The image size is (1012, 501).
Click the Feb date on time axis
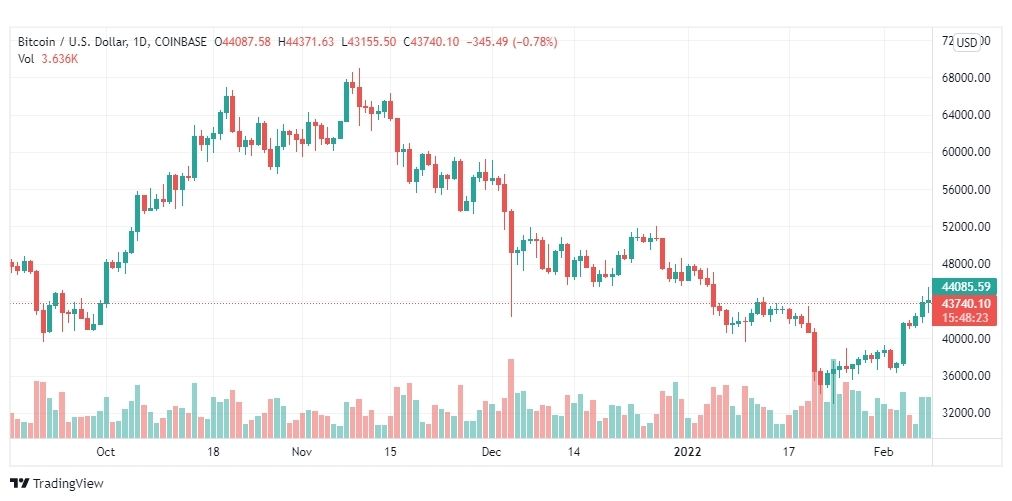(x=882, y=451)
